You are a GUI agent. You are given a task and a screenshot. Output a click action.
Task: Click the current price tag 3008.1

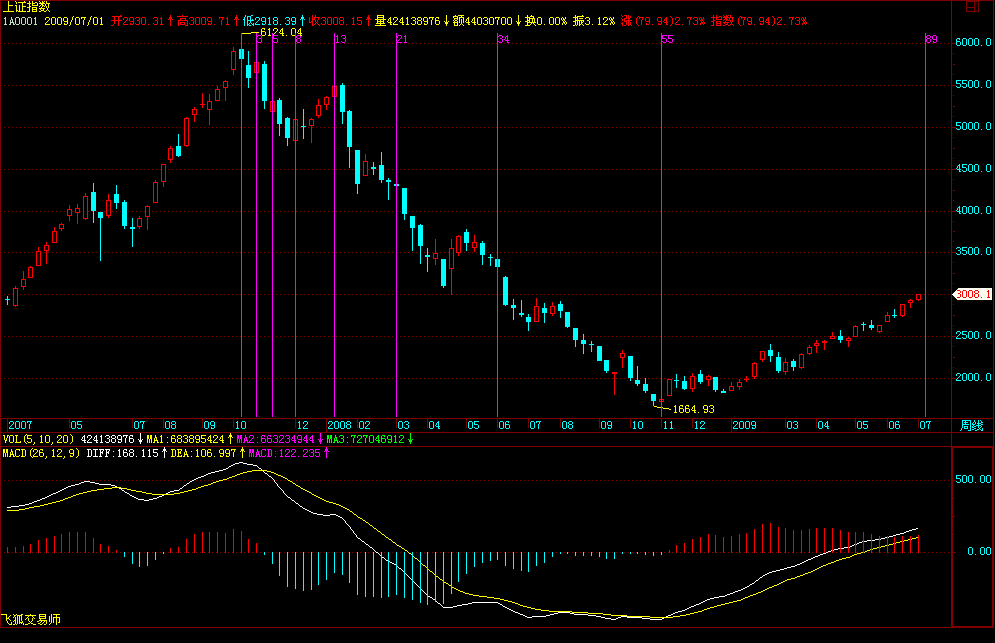click(973, 294)
